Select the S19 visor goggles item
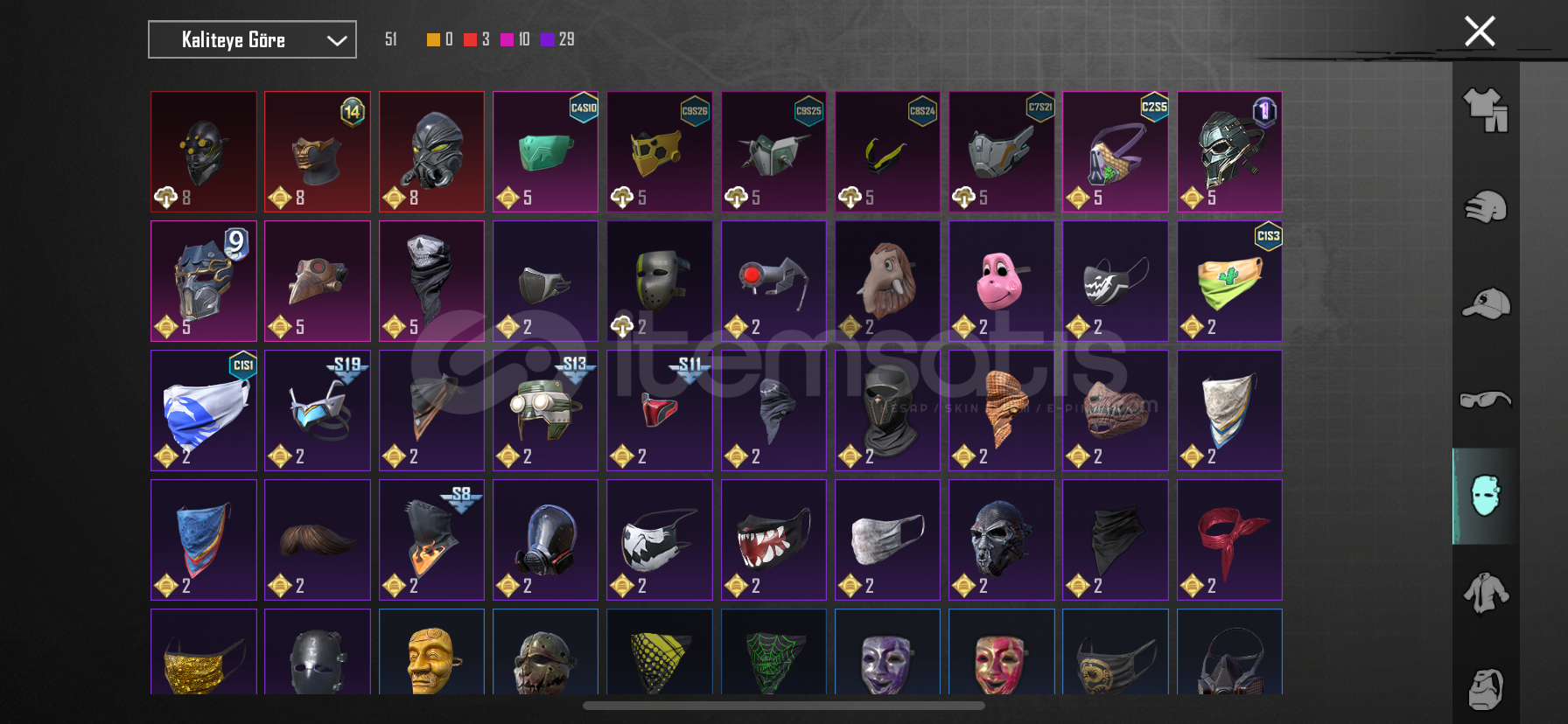The height and width of the screenshot is (724, 1568). 317,410
